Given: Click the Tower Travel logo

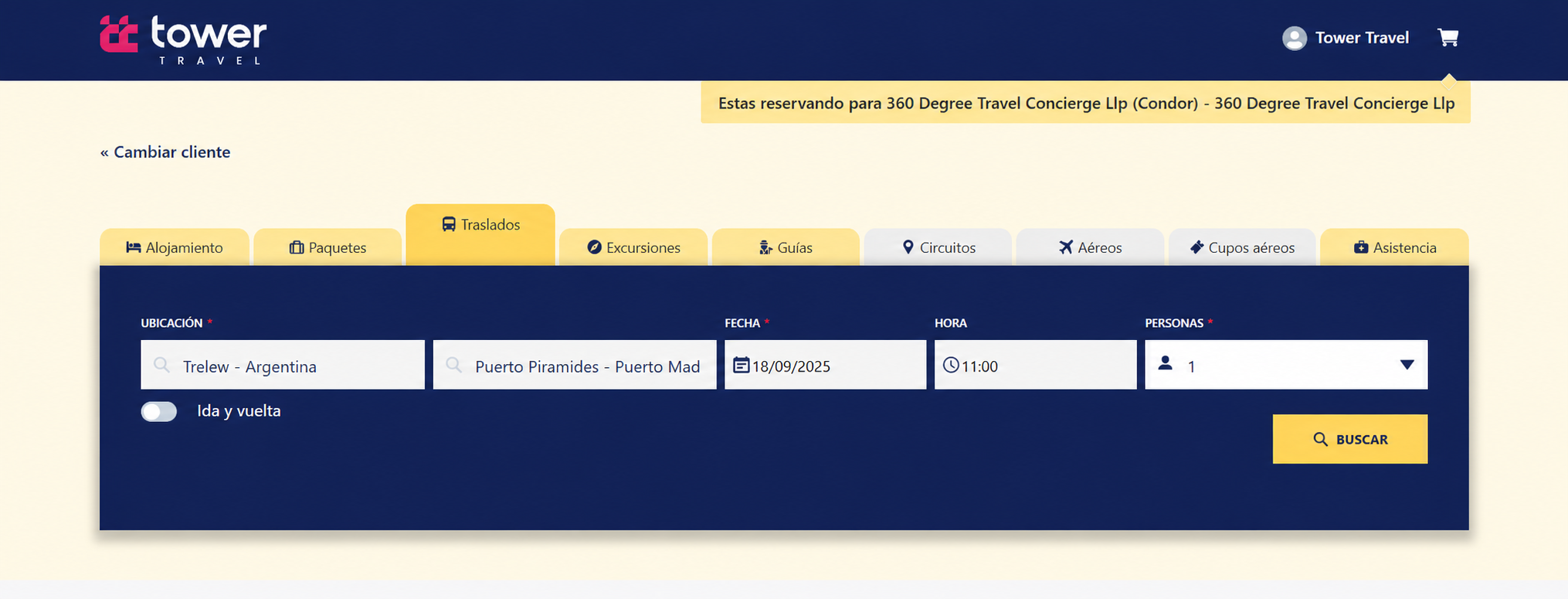Looking at the screenshot, I should (183, 39).
